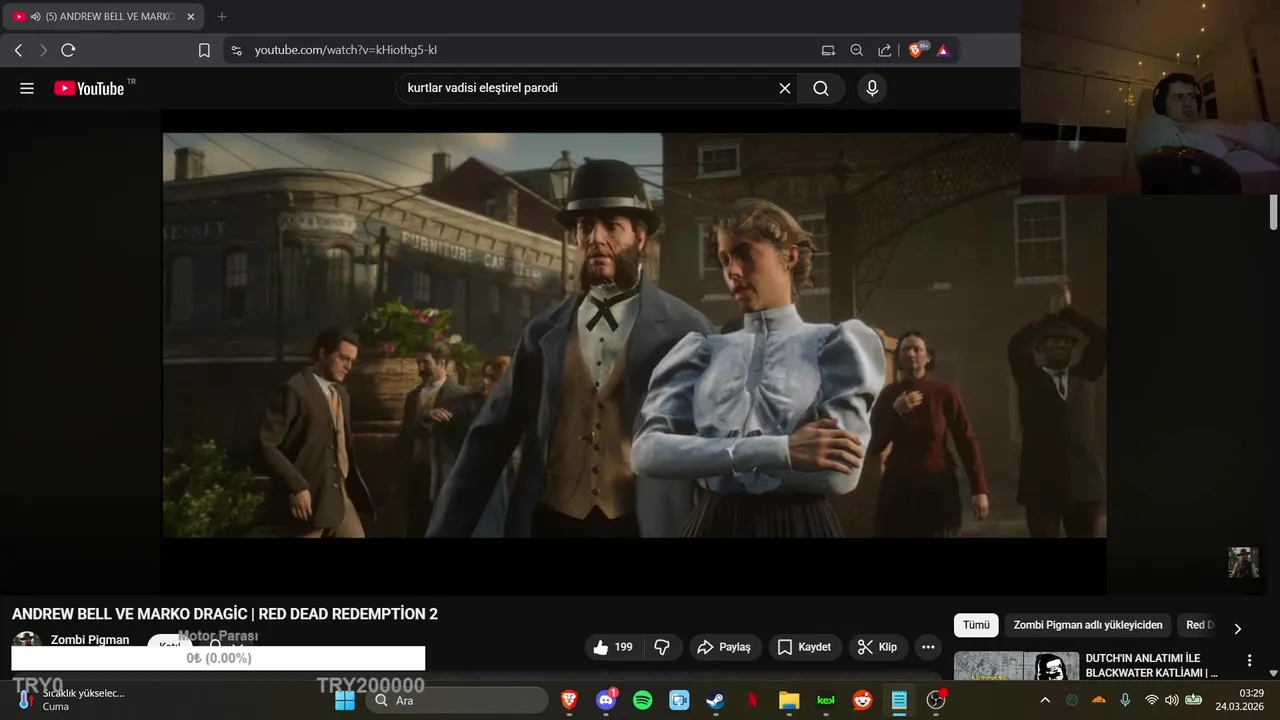Open DUTCH'IN ANLATIMI İLE BLACKWATER KATLİAMI title

pos(1151,666)
